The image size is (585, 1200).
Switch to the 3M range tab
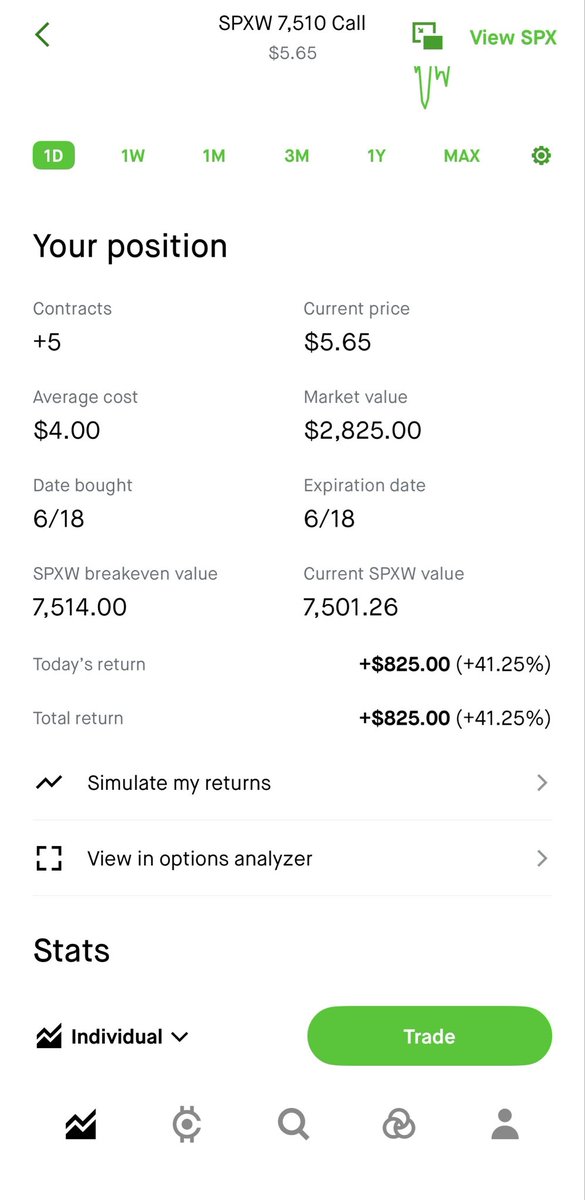tap(297, 155)
